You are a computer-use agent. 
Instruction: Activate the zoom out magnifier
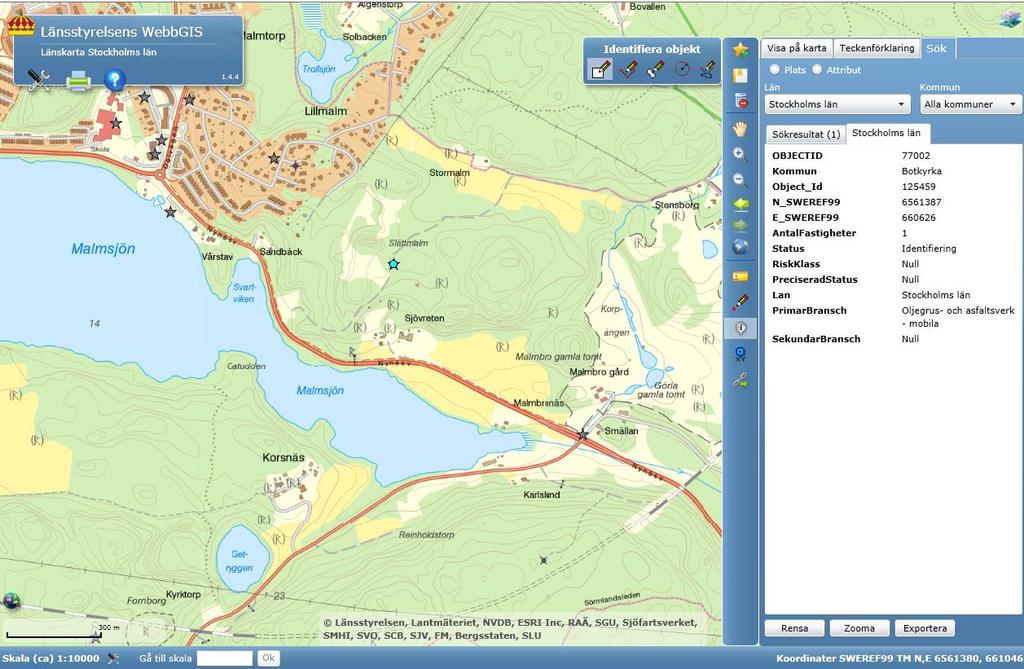tap(740, 180)
